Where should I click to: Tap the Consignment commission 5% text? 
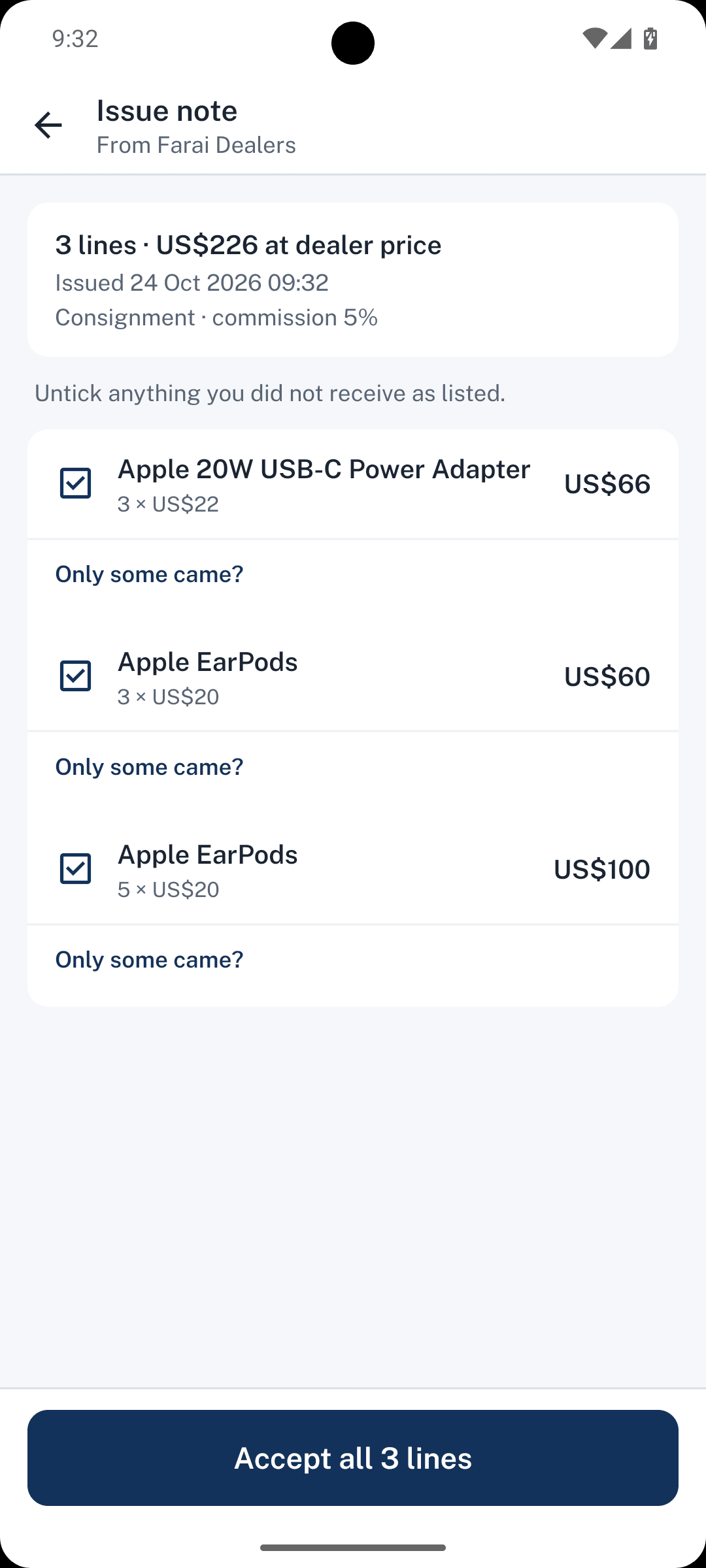(216, 318)
